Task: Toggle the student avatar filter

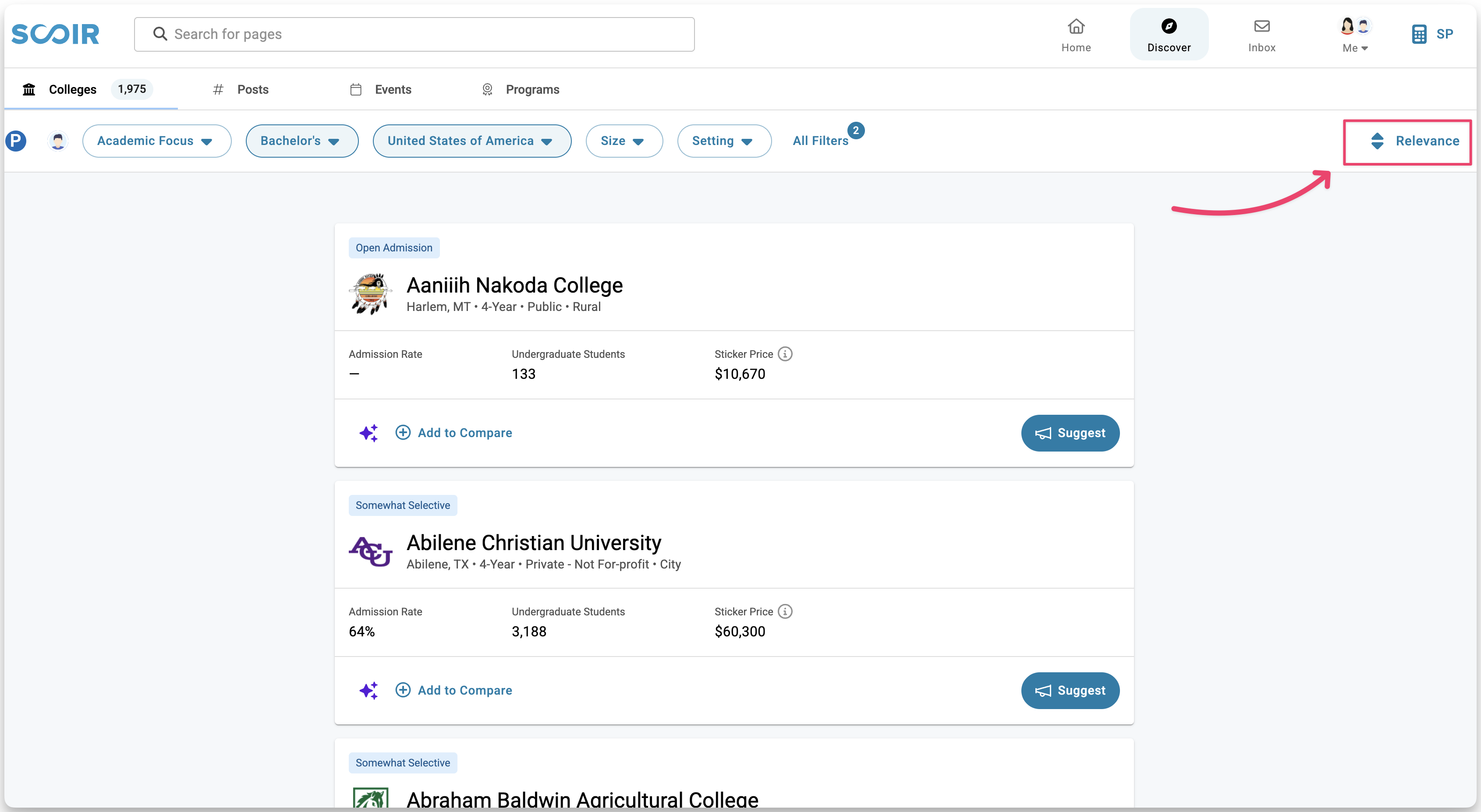Action: tap(57, 140)
